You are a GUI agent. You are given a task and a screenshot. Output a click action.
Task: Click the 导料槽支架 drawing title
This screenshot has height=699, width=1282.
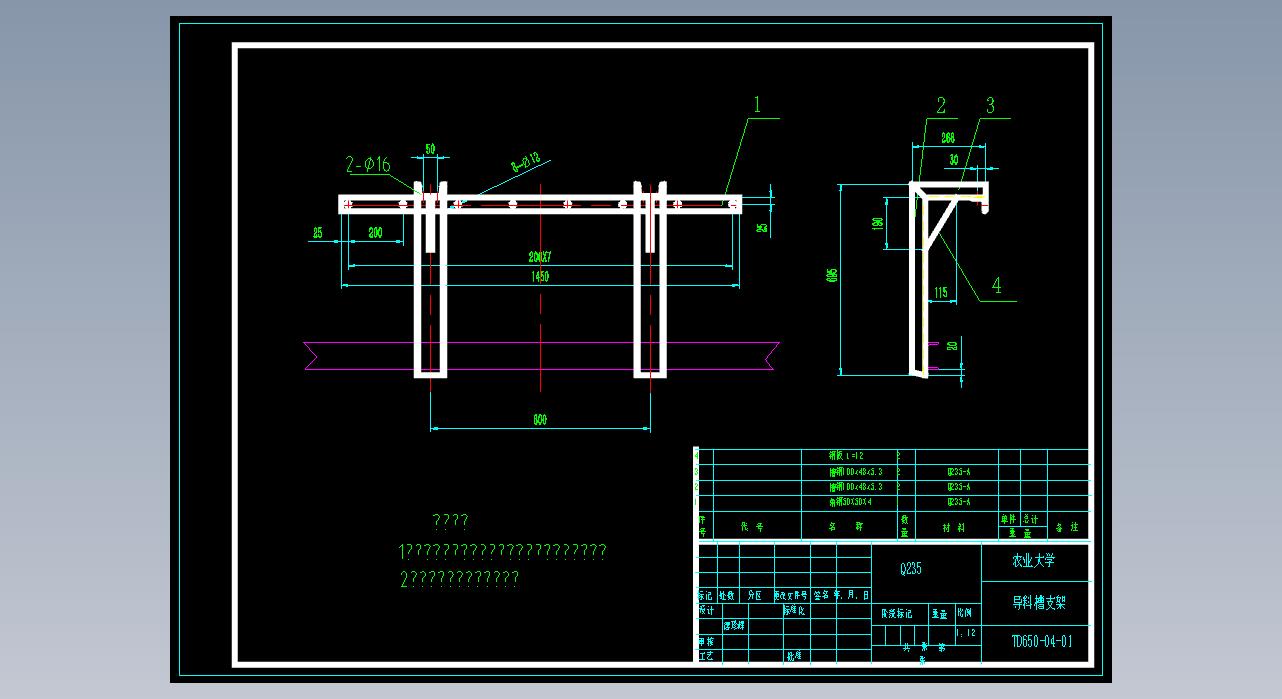coord(1039,603)
